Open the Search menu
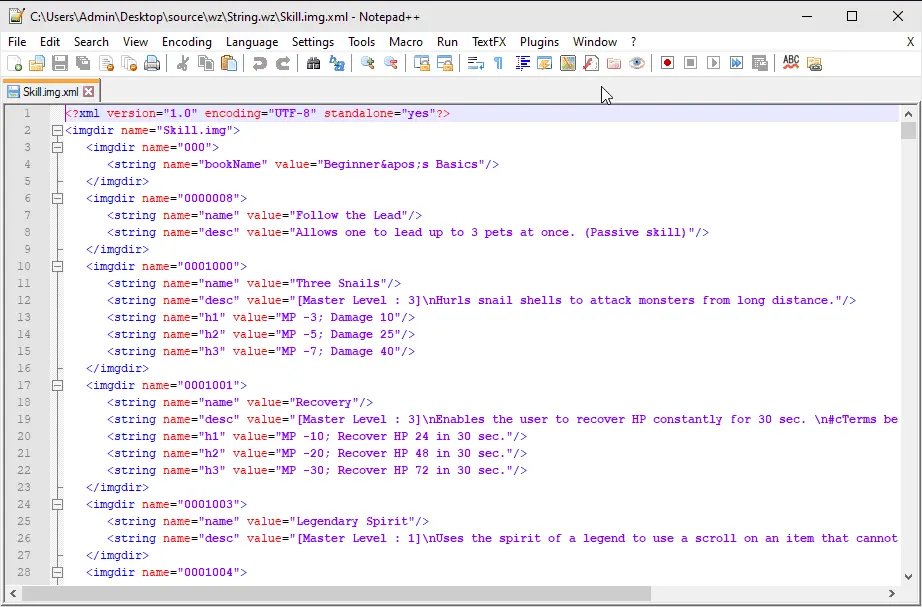 (91, 42)
